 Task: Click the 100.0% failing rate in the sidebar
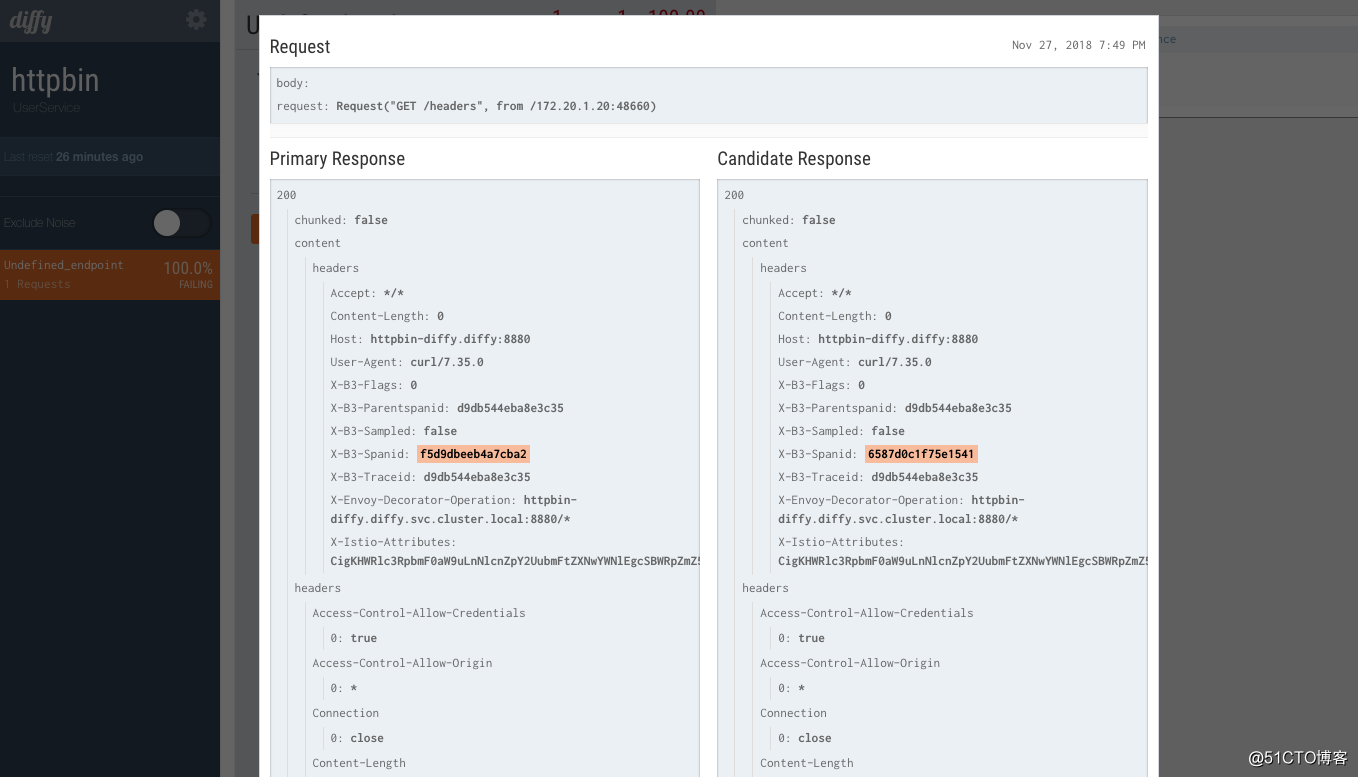coord(188,268)
